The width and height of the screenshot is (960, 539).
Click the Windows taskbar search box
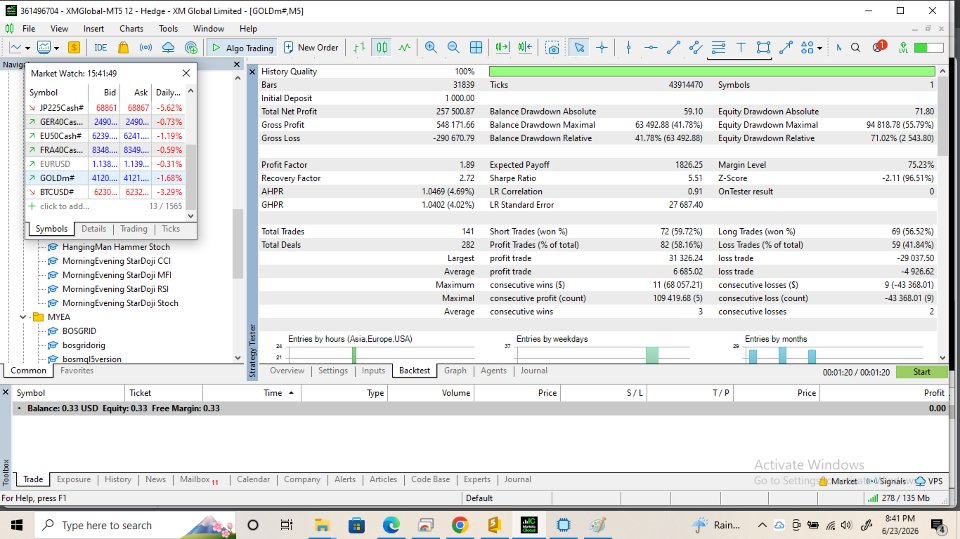(133, 525)
